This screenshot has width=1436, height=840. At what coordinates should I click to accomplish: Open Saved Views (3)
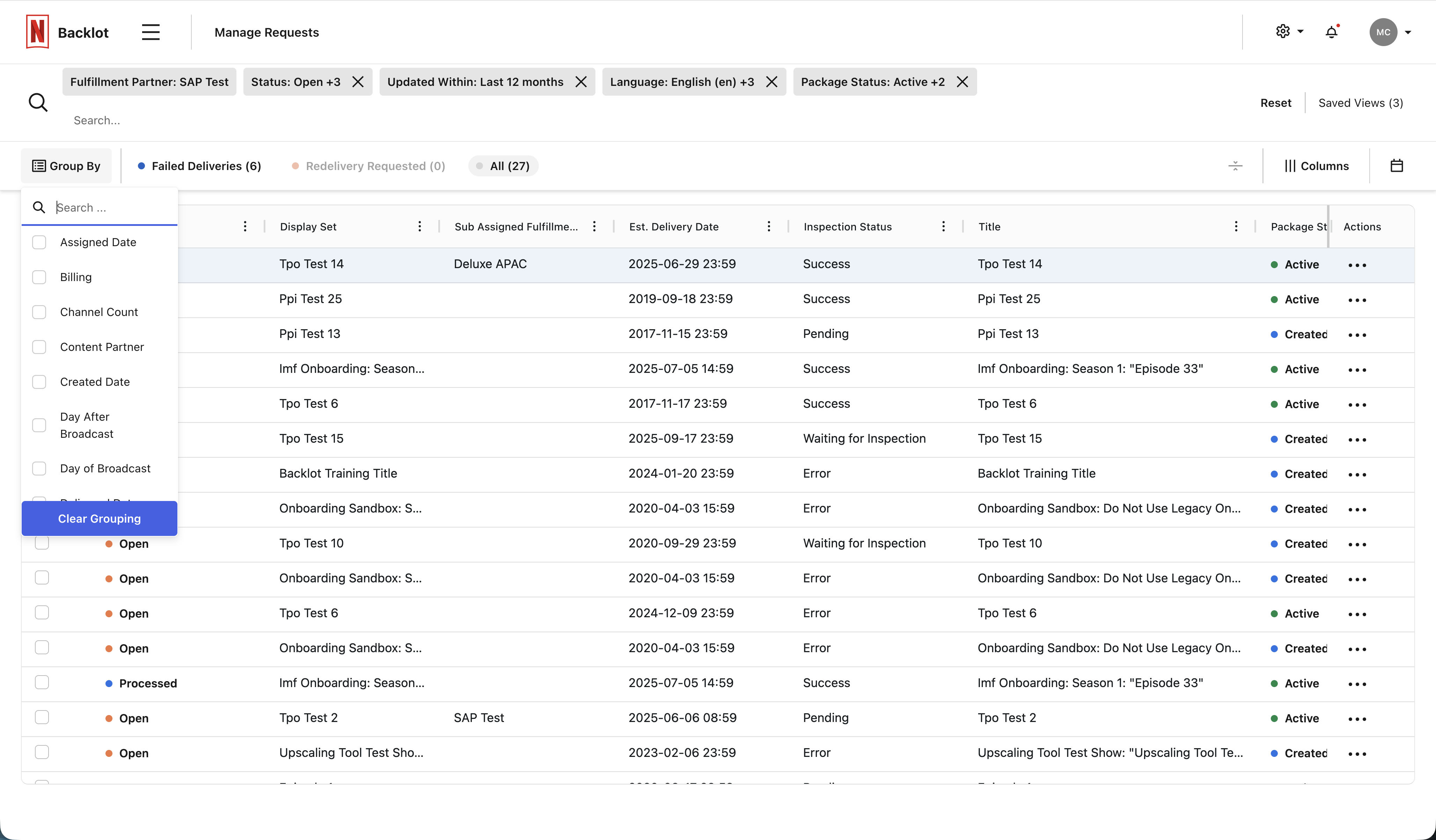point(1360,103)
